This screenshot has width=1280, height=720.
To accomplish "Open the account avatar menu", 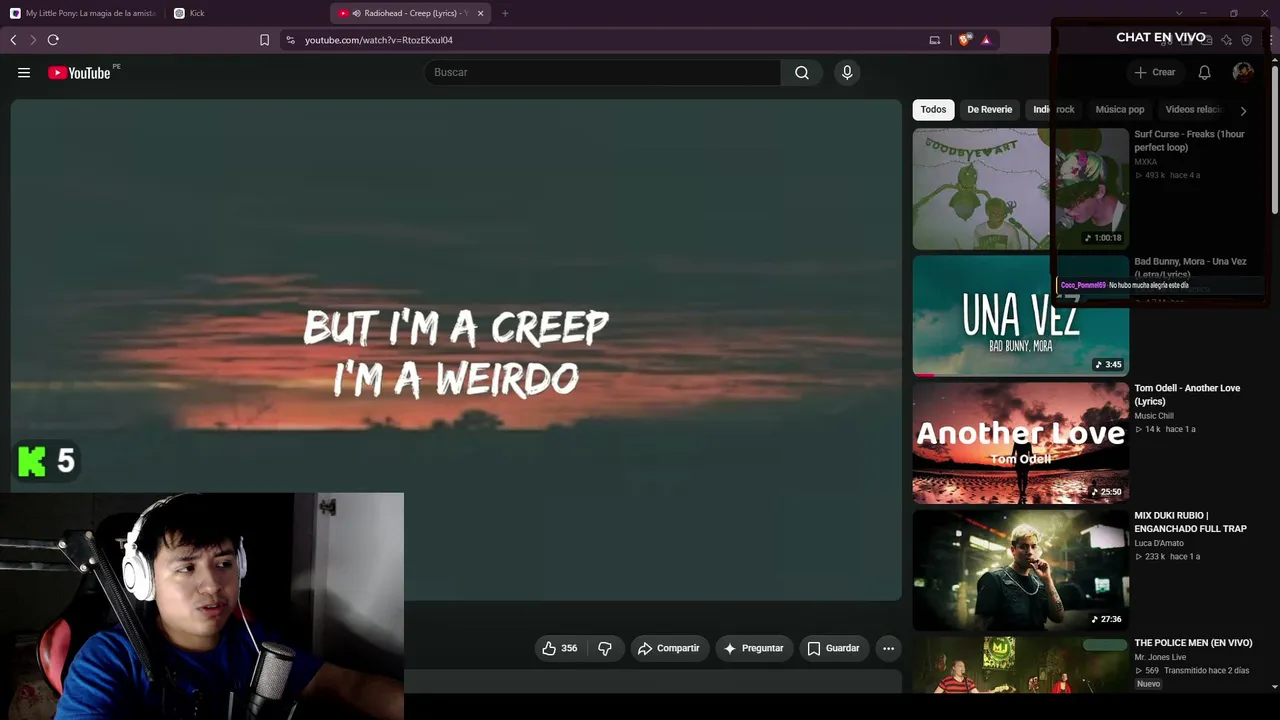I will (1243, 72).
